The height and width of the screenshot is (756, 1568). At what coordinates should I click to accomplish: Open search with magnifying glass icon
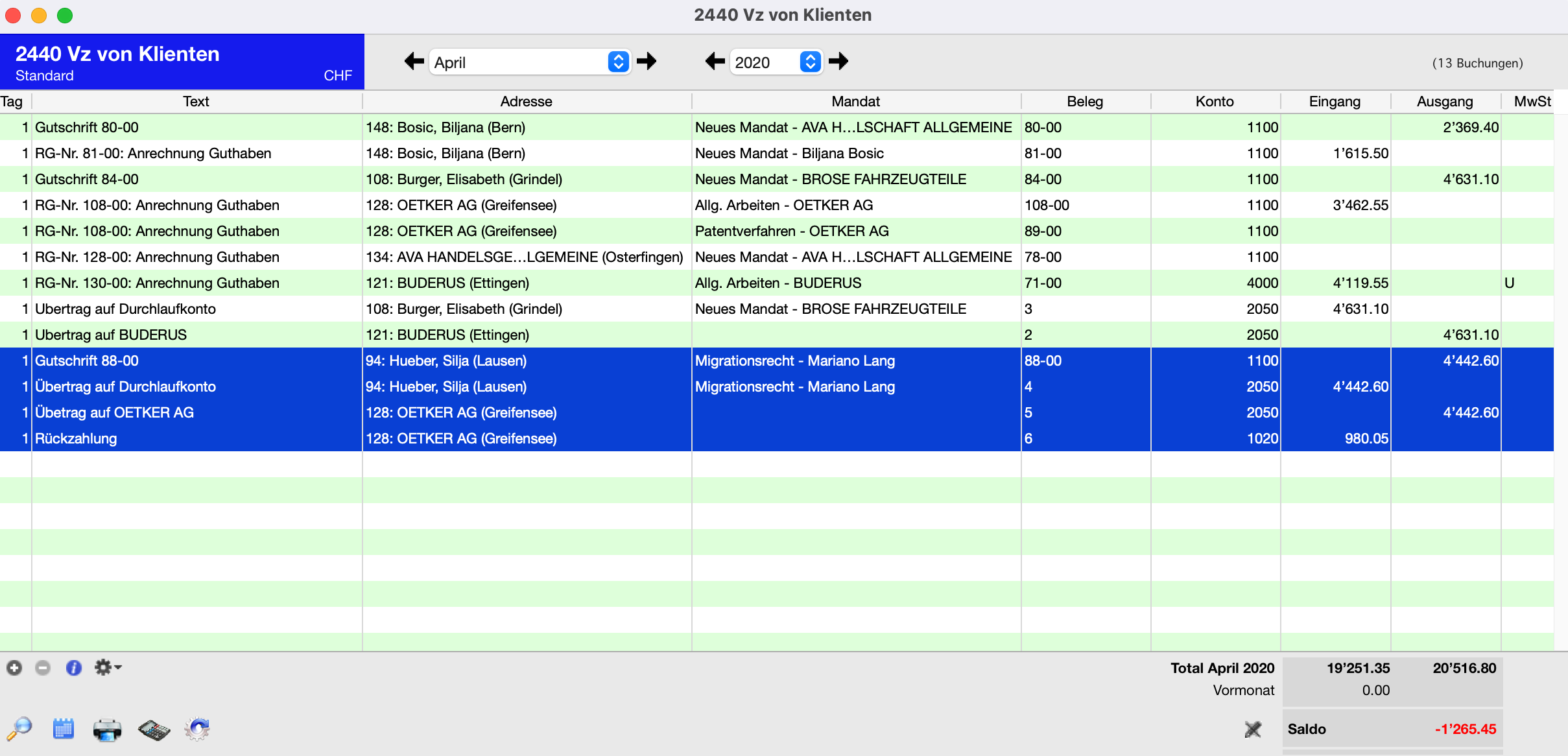[x=19, y=729]
